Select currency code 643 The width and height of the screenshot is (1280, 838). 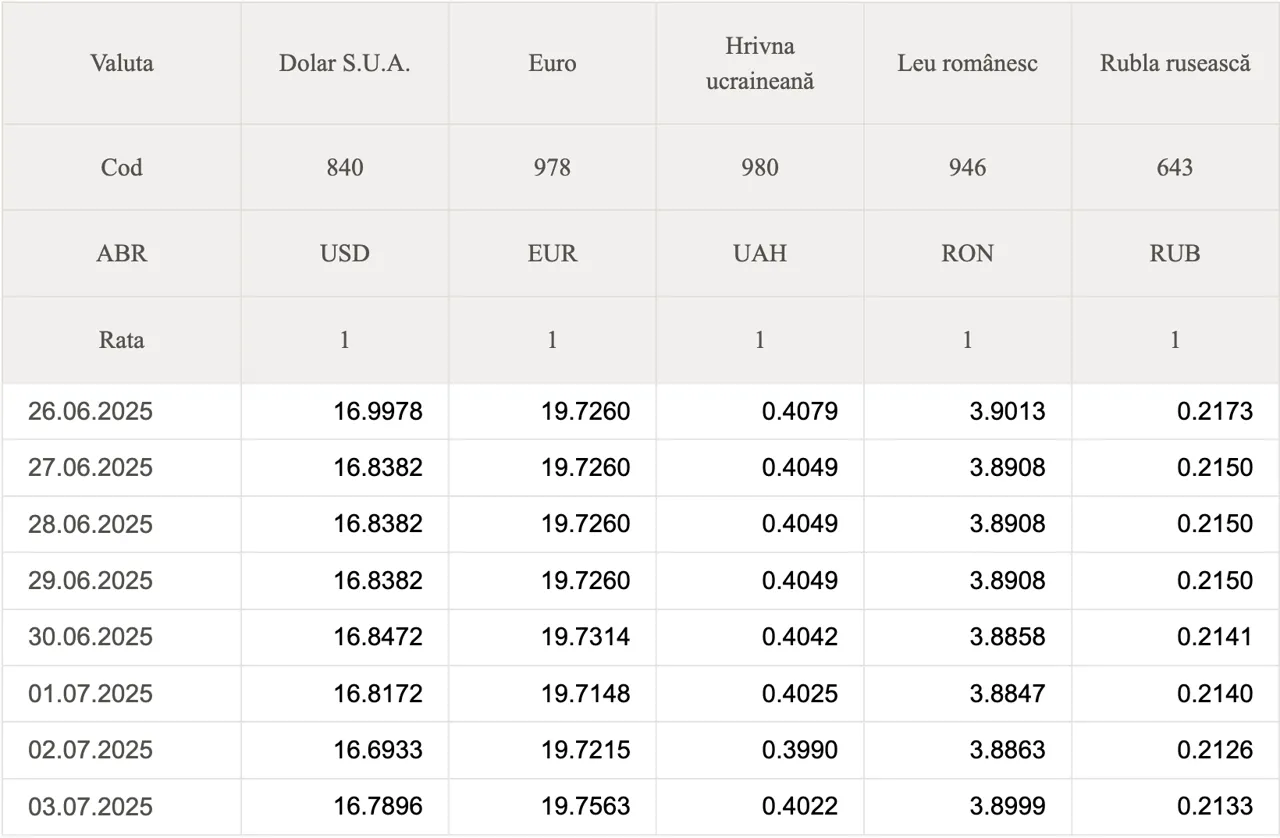pos(1175,167)
